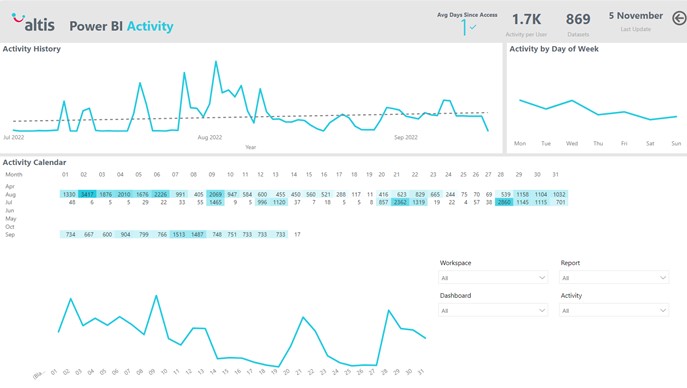Open the Activity filter dropdown
This screenshot has height=388, width=687.
(614, 310)
